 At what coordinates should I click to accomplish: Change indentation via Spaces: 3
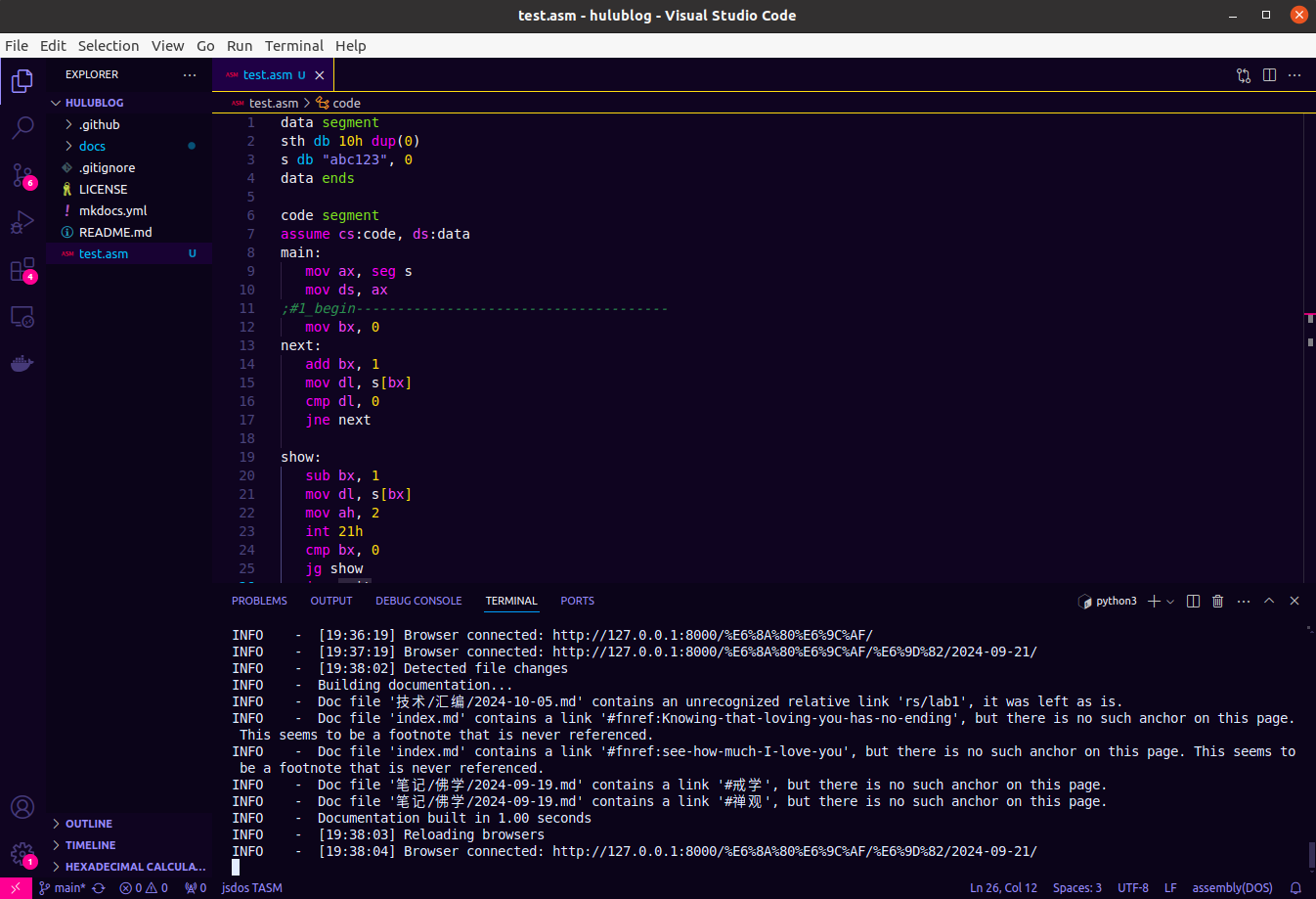pos(1077,888)
